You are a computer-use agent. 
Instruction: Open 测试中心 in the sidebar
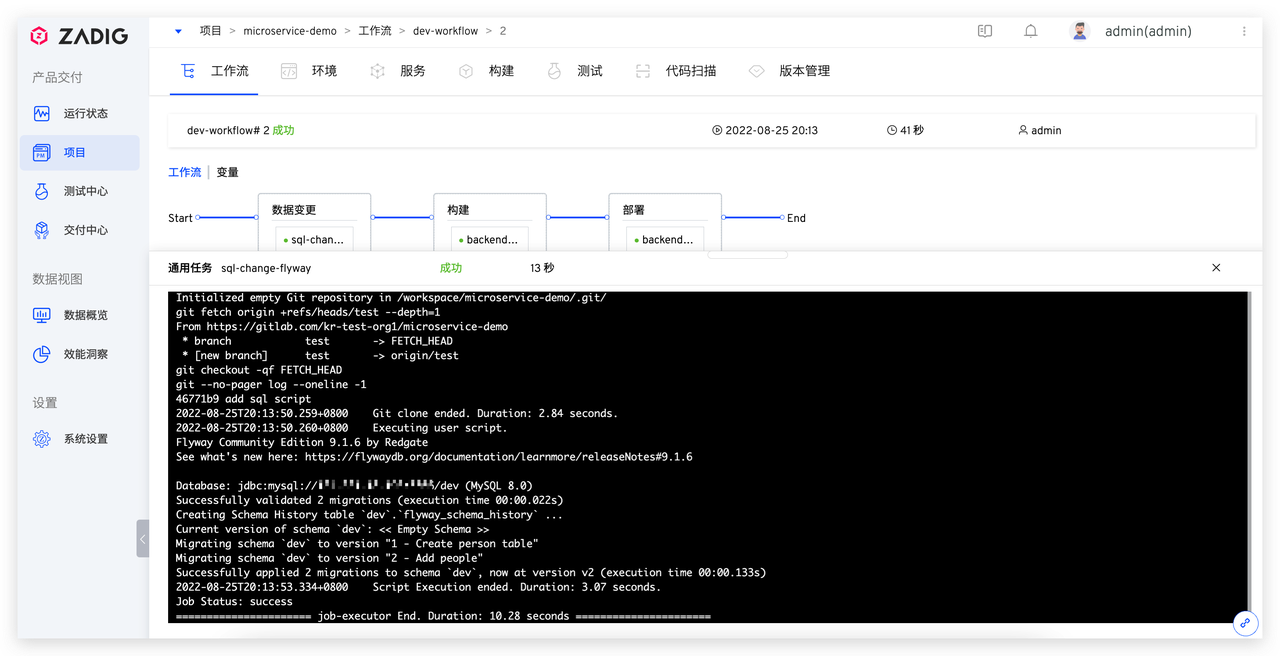(80, 191)
